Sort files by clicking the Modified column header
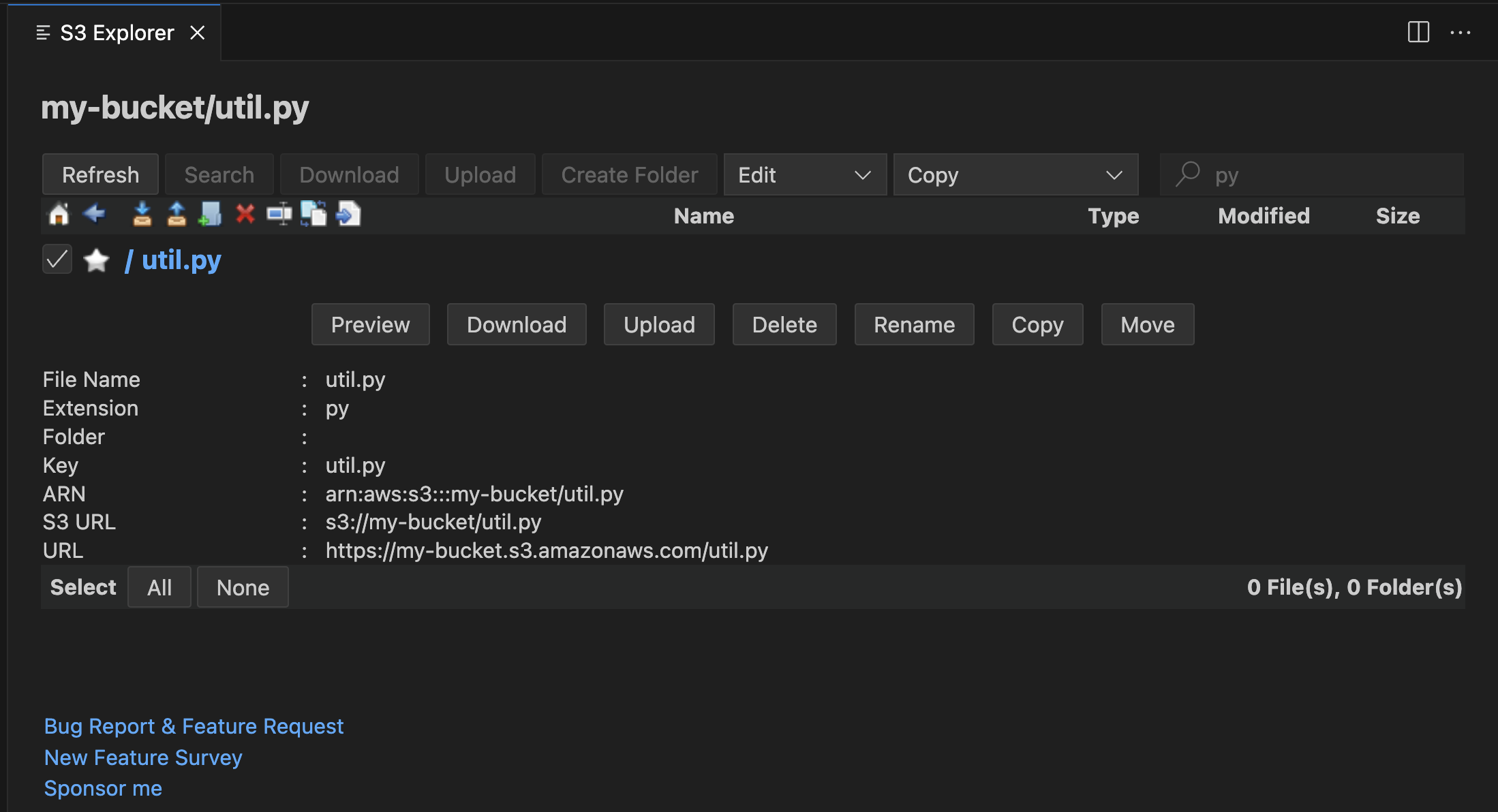This screenshot has width=1498, height=812. [x=1264, y=216]
